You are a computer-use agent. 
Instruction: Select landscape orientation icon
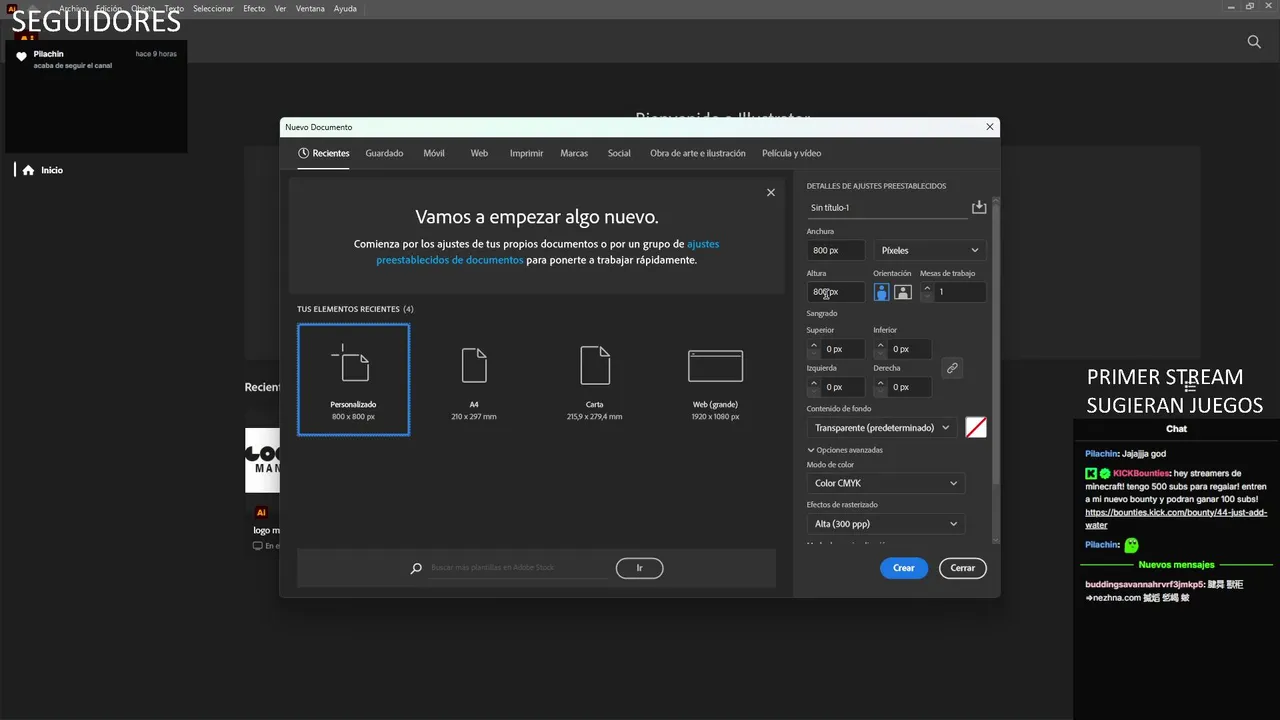(x=903, y=292)
